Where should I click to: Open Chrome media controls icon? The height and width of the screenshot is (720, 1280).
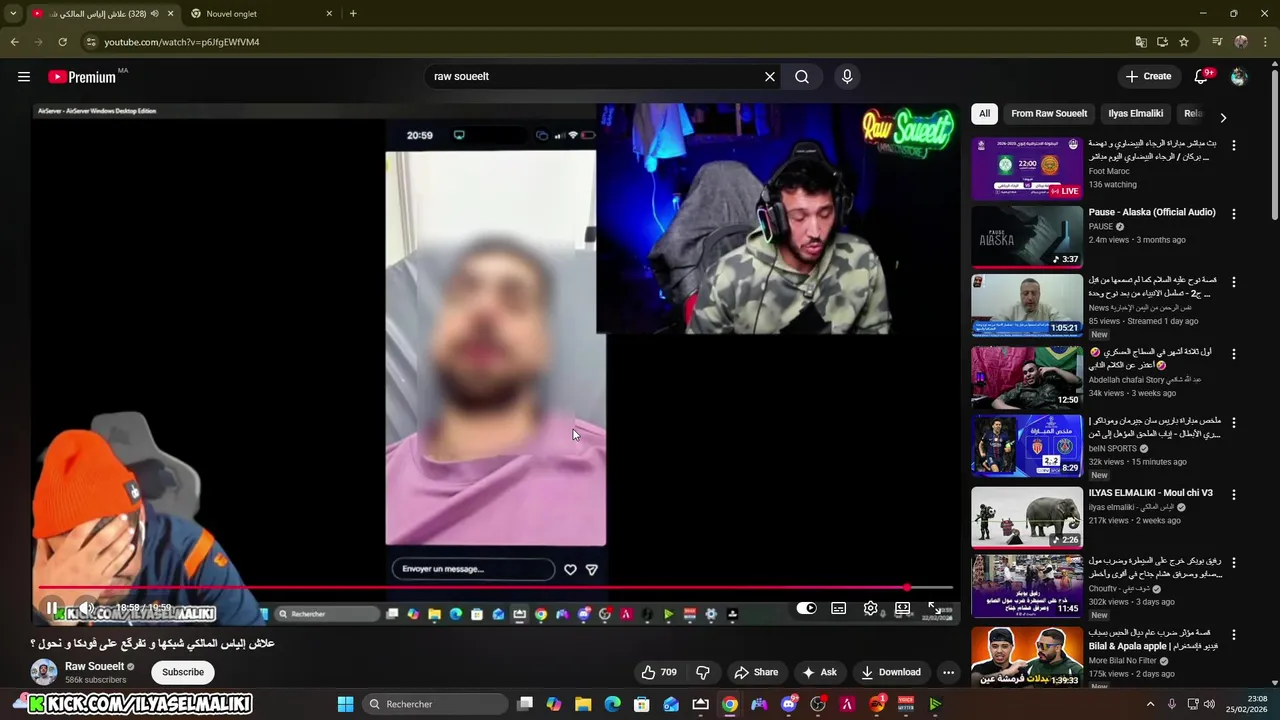pyautogui.click(x=1217, y=42)
